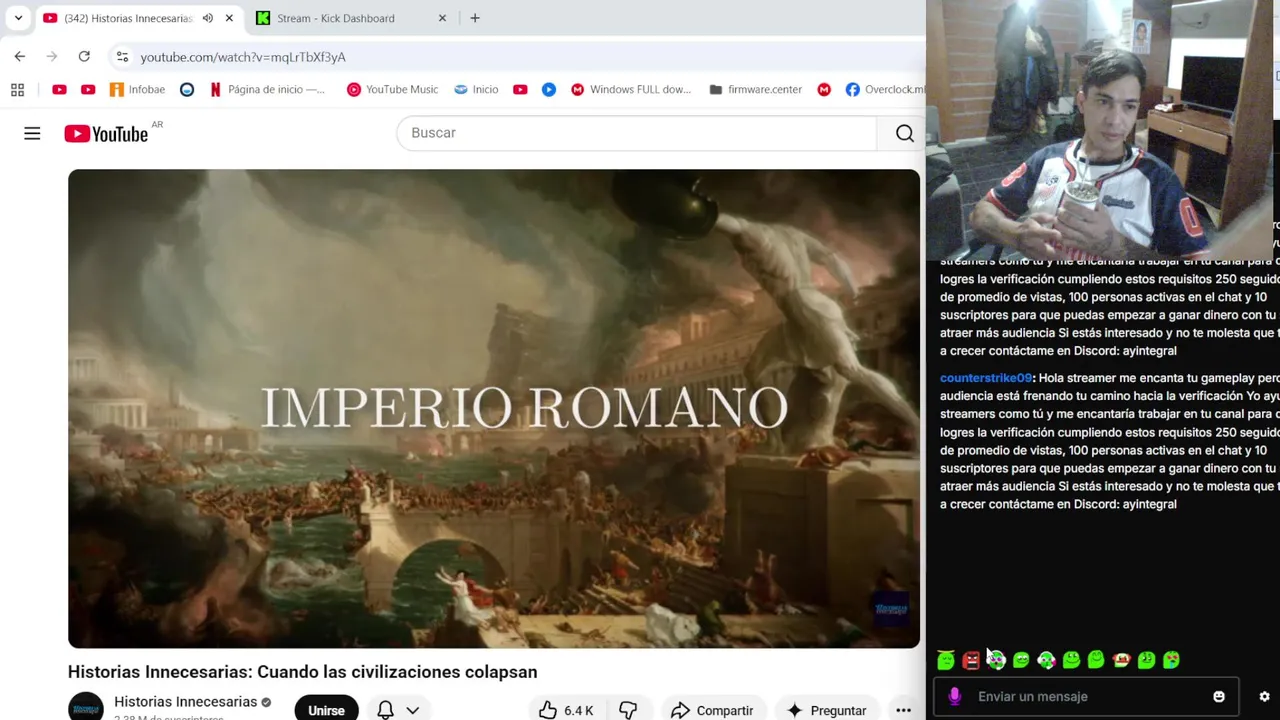Open the Windows FULL download bookmark
This screenshot has width=1280, height=720.
[630, 90]
